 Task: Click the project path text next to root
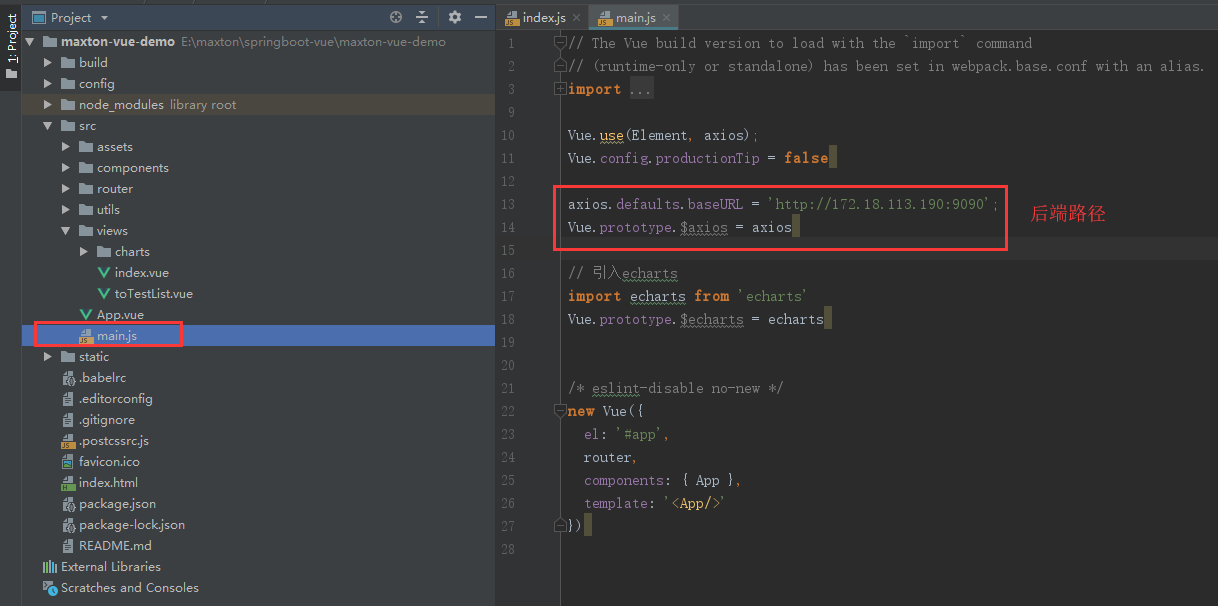coord(313,42)
